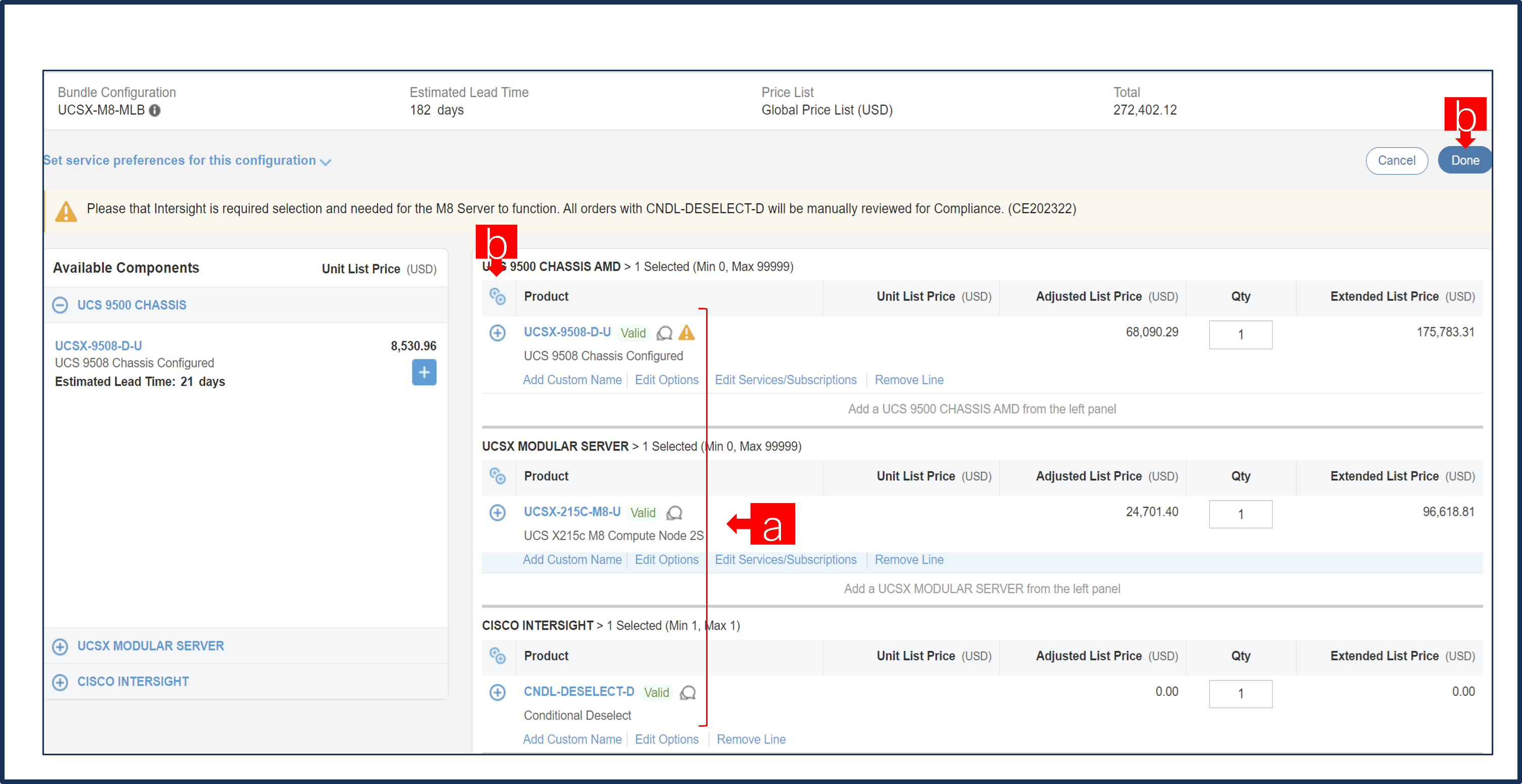
Task: Add Custom Name for Conditional Deselect
Action: 572,739
